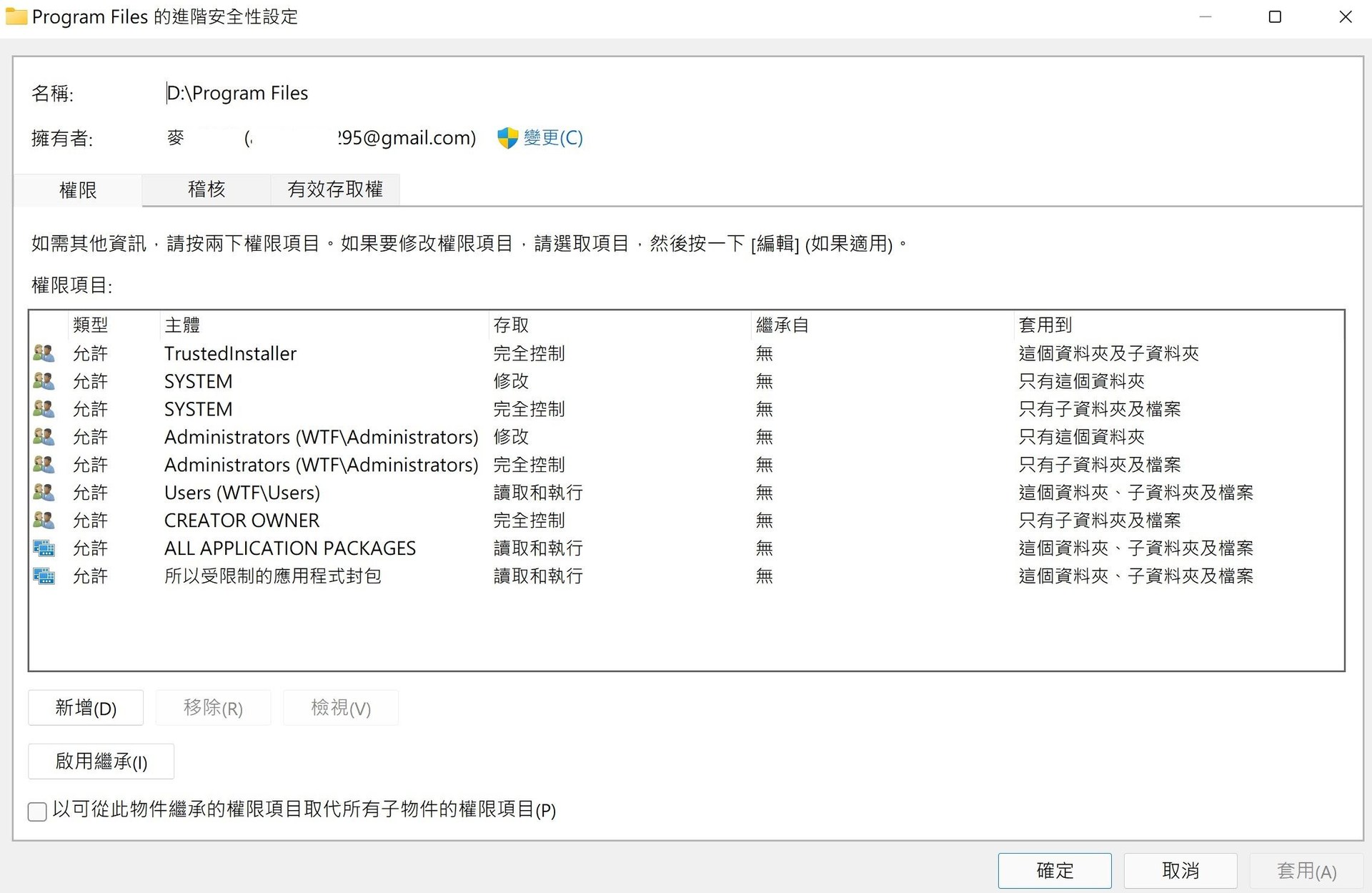Viewport: 1372px width, 893px height.
Task: Click the icon beside Administrators (WTF\Administrators)
Action: pos(44,436)
